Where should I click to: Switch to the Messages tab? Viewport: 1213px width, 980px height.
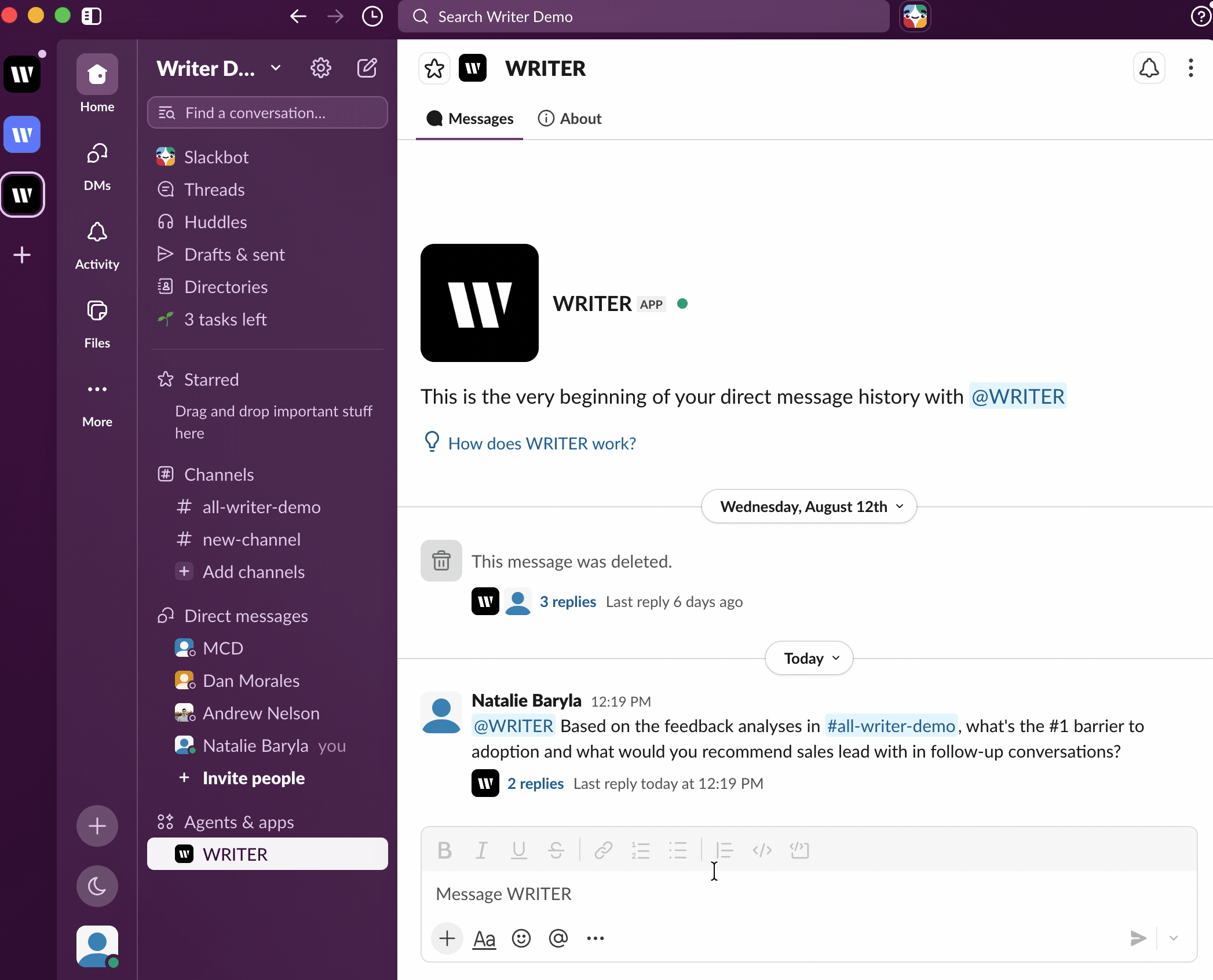click(x=470, y=119)
